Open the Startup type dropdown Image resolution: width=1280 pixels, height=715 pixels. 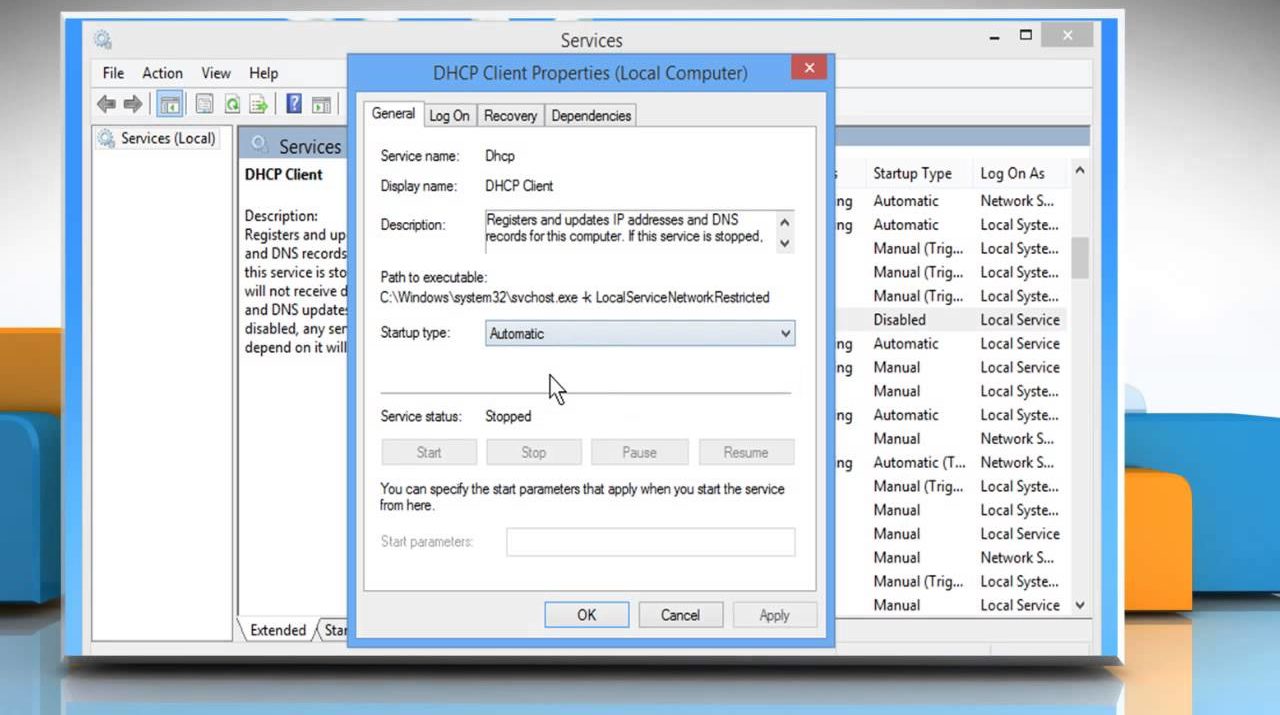[640, 334]
